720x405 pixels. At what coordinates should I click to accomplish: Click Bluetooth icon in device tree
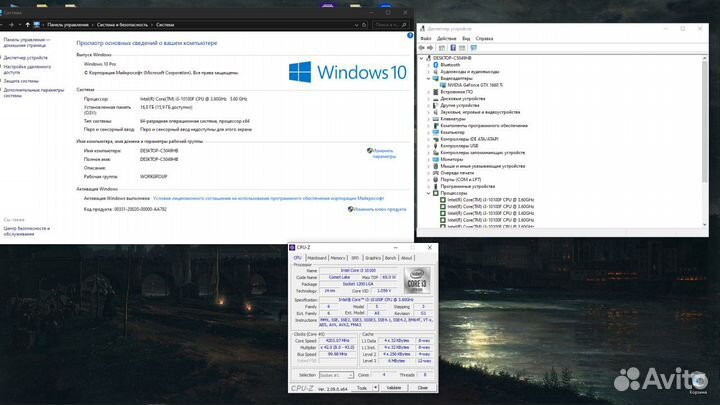tap(436, 65)
